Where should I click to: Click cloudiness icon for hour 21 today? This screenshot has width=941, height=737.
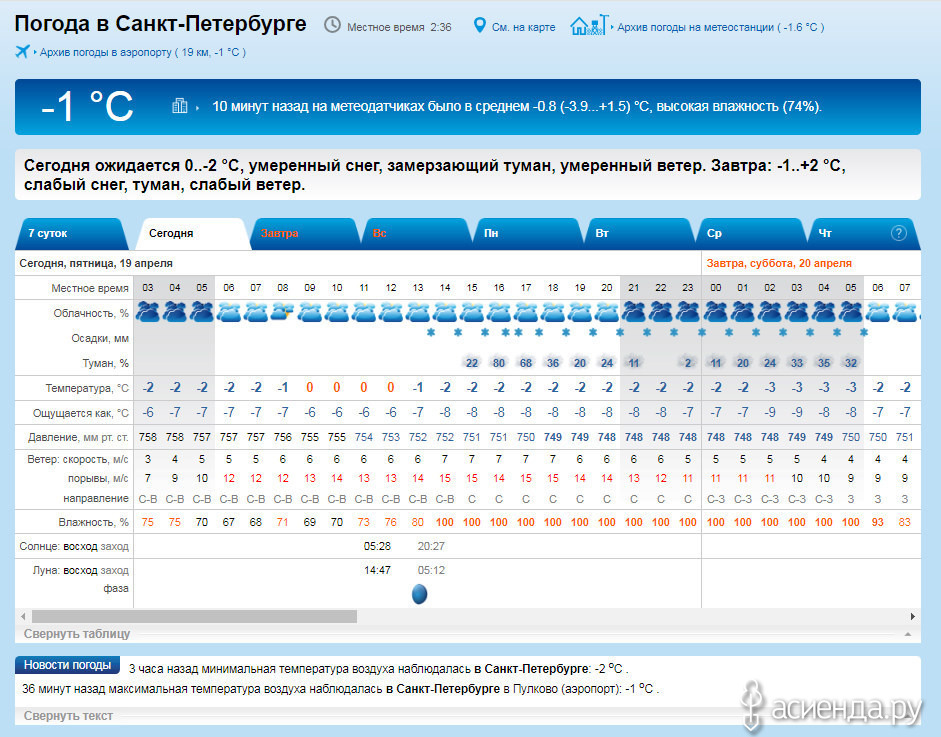click(634, 312)
